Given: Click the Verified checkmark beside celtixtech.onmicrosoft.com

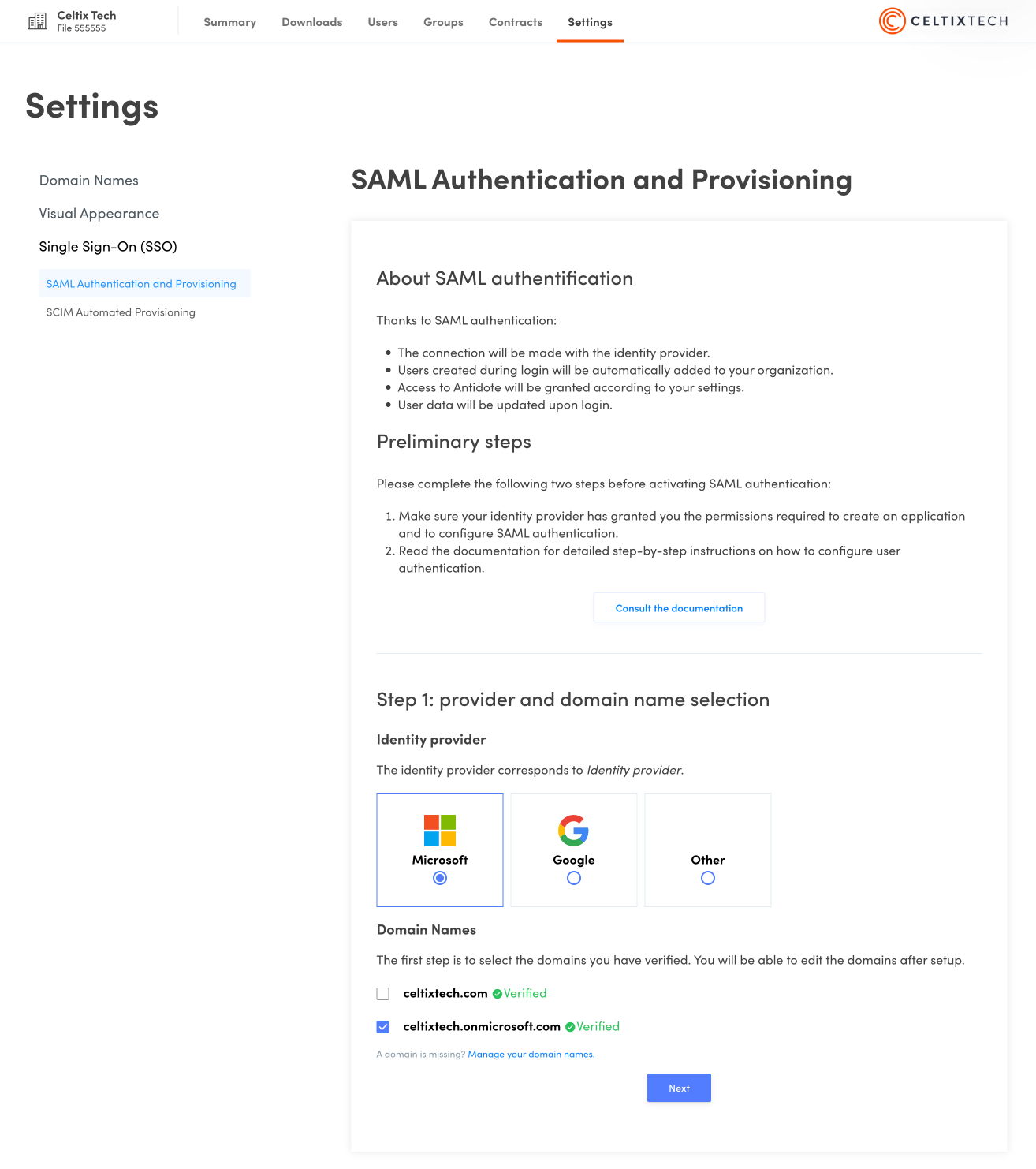Looking at the screenshot, I should point(570,1027).
